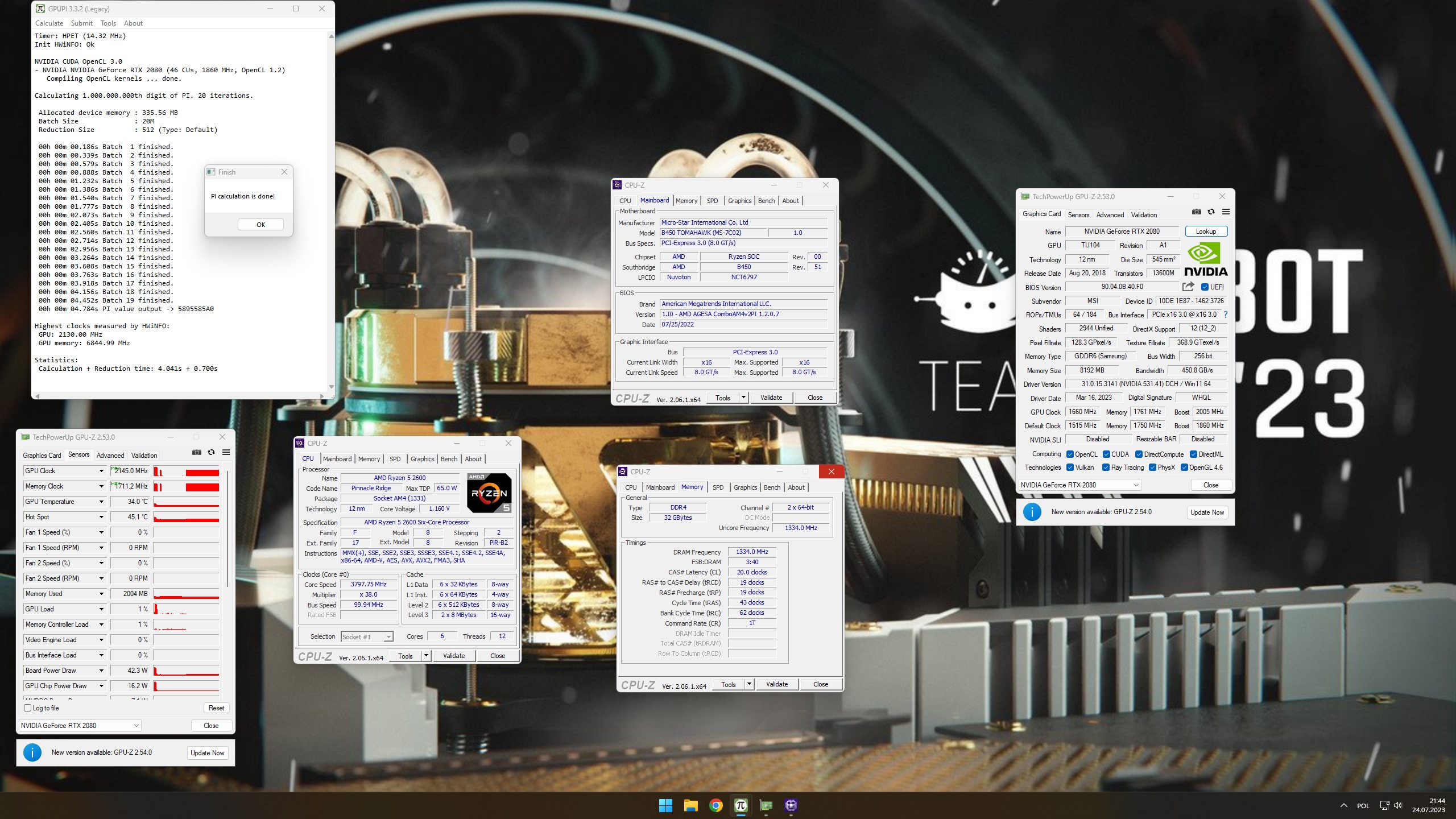The height and width of the screenshot is (819, 1456).
Task: Toggle CUDA checkbox in GPU-Z
Action: pyautogui.click(x=1106, y=454)
